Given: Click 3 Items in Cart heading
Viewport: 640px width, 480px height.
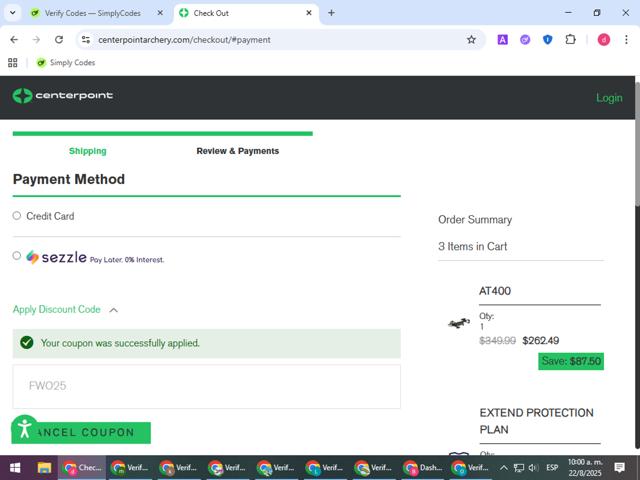Looking at the screenshot, I should click(x=473, y=247).
